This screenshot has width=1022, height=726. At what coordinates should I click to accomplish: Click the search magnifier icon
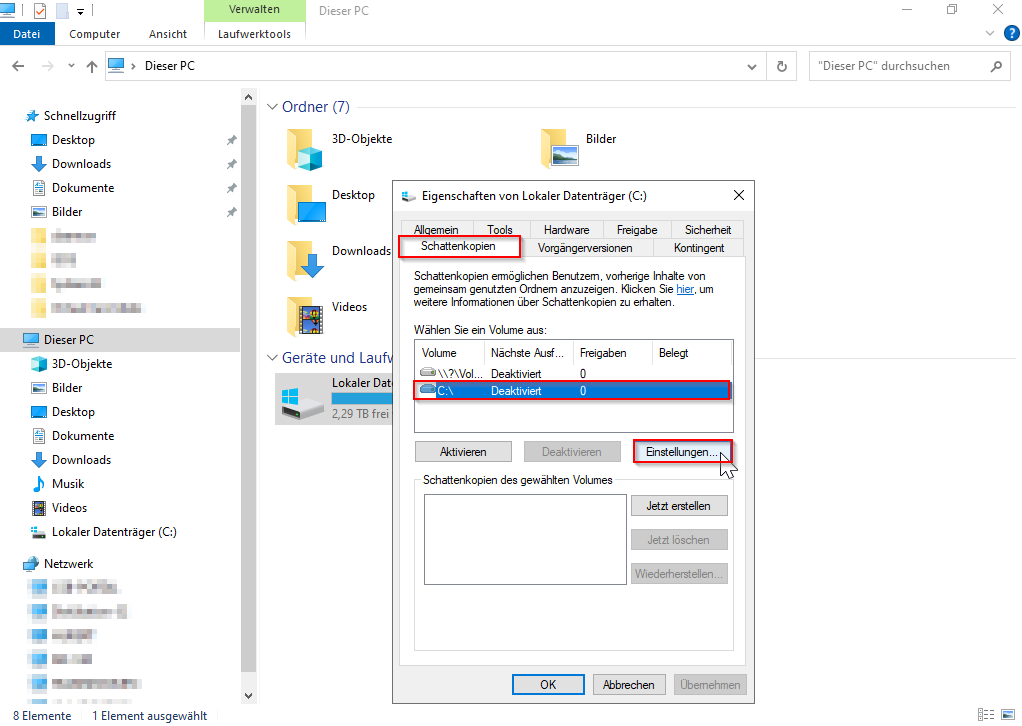[995, 66]
